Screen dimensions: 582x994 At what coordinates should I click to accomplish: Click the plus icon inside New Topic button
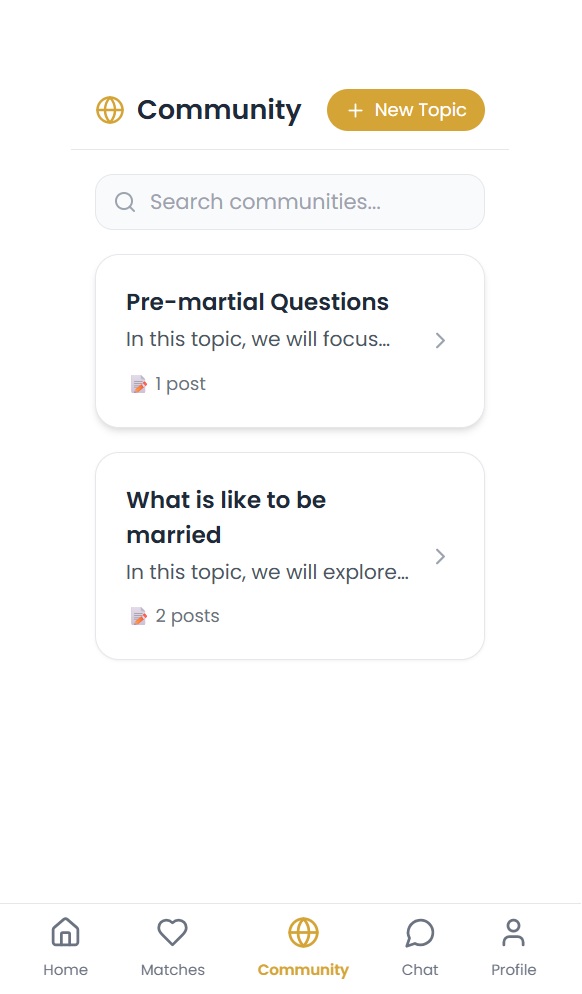coord(355,110)
